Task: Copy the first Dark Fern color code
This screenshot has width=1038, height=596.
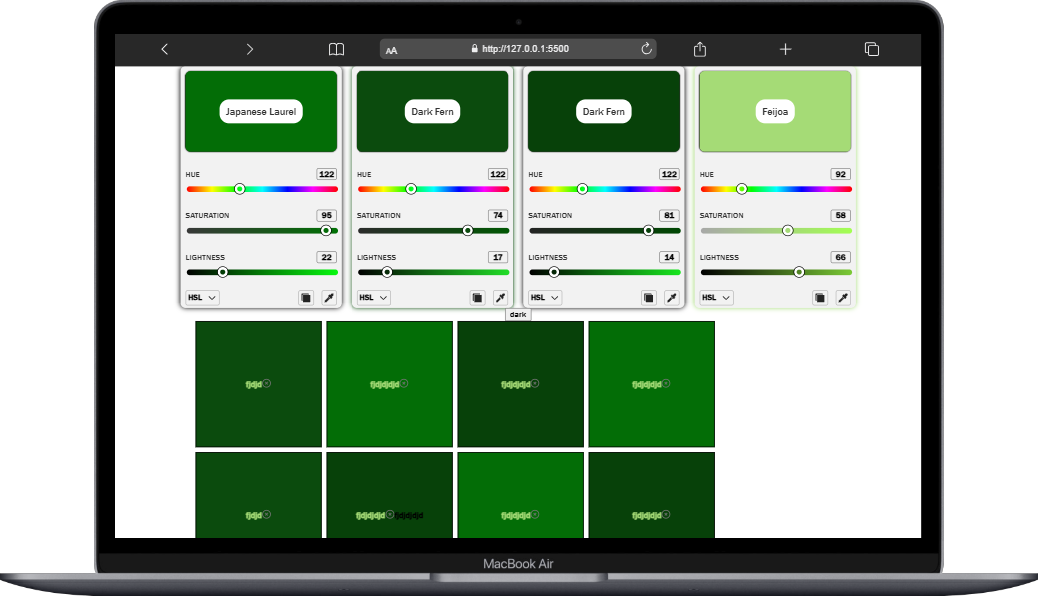Action: point(477,297)
